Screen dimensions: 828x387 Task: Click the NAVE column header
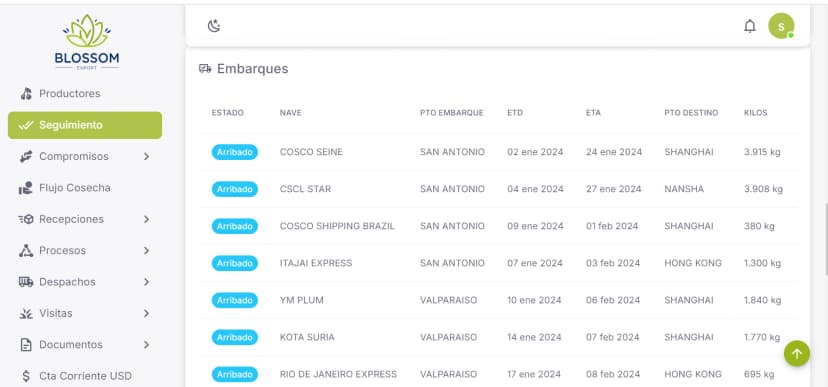290,113
